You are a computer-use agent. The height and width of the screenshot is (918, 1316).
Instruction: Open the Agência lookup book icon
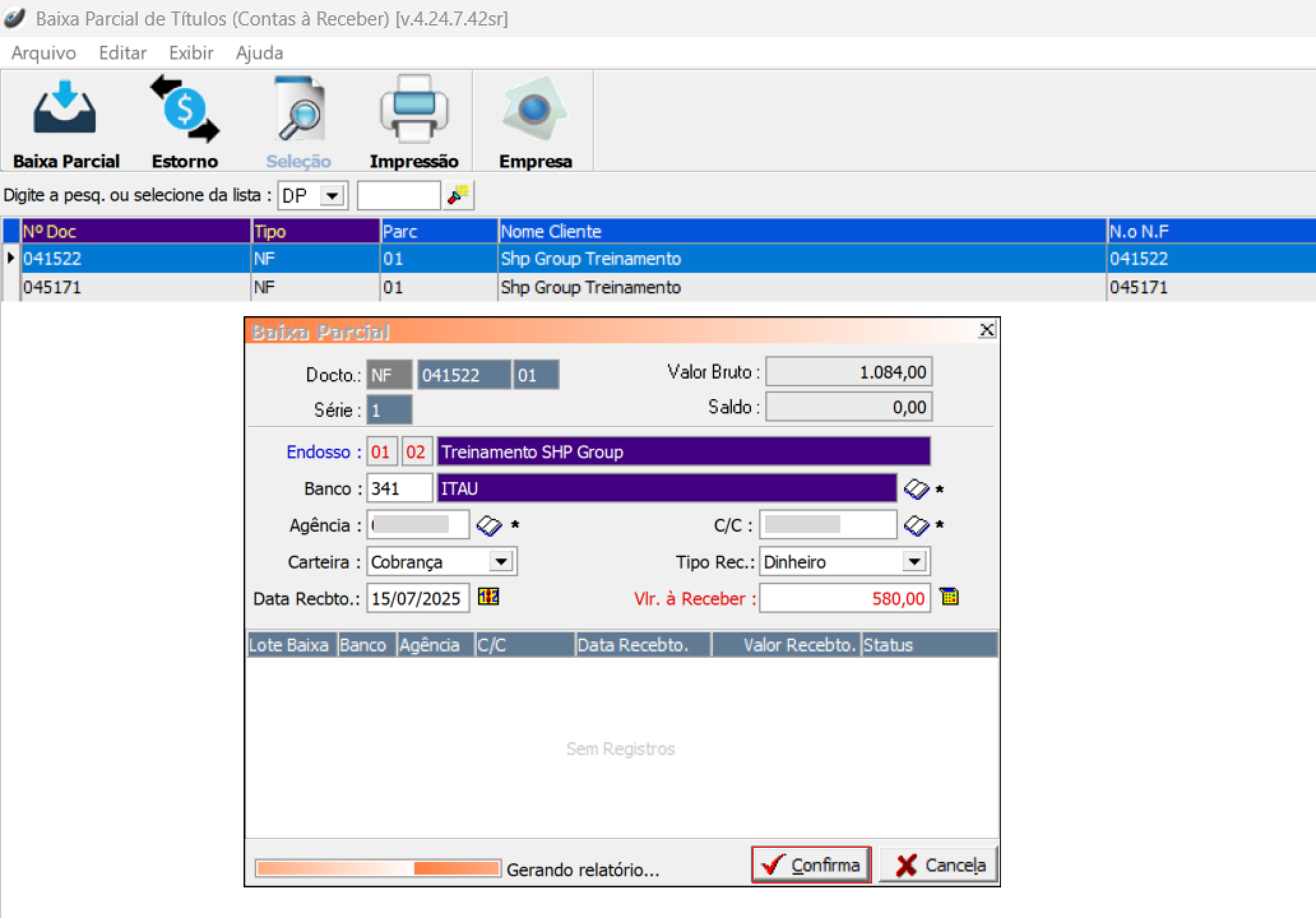[489, 526]
